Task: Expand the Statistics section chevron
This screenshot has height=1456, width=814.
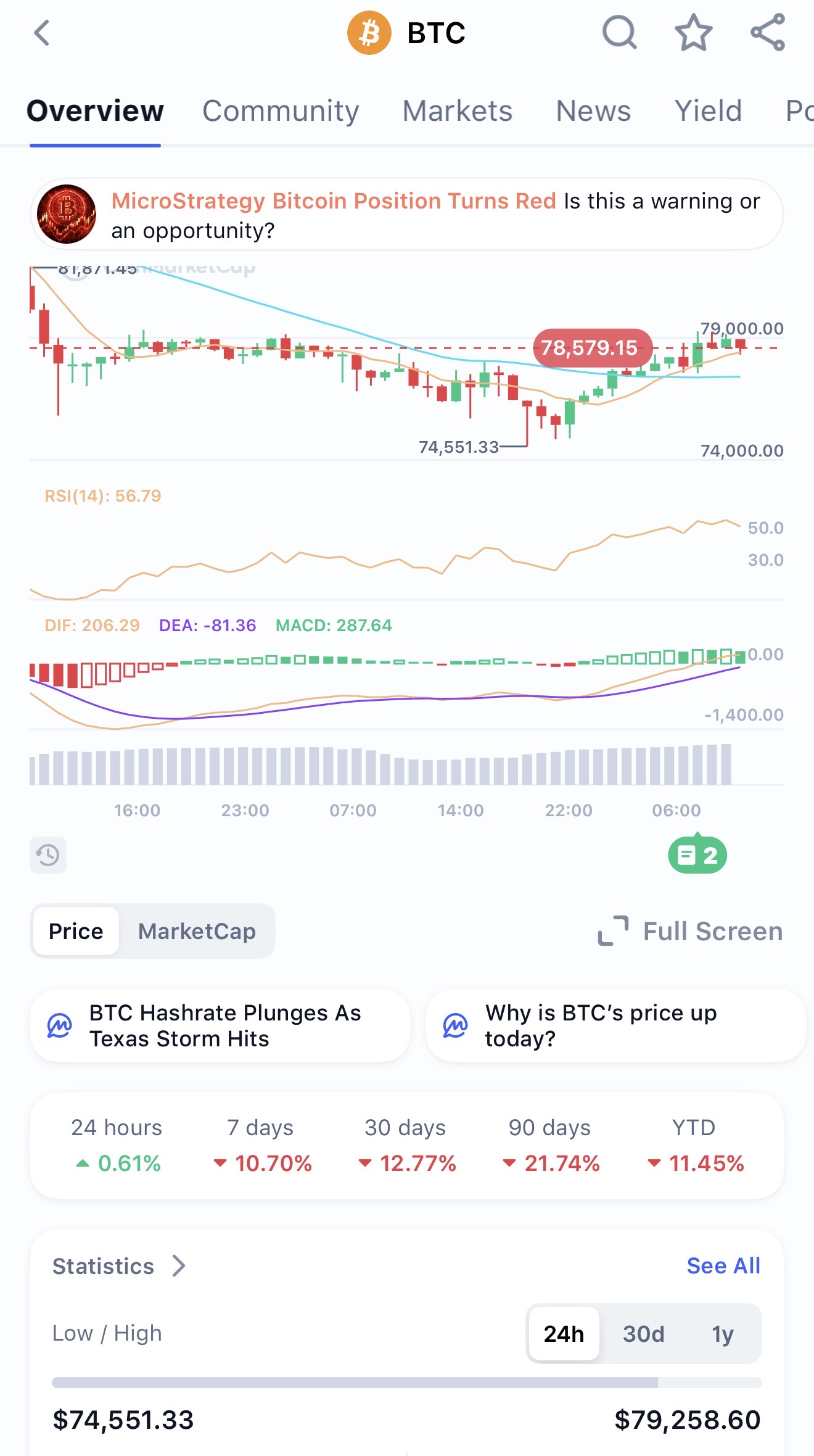Action: pyautogui.click(x=179, y=1266)
